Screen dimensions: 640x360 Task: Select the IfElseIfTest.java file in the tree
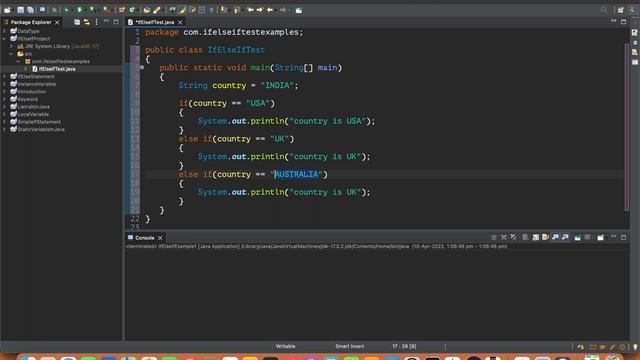57,69
